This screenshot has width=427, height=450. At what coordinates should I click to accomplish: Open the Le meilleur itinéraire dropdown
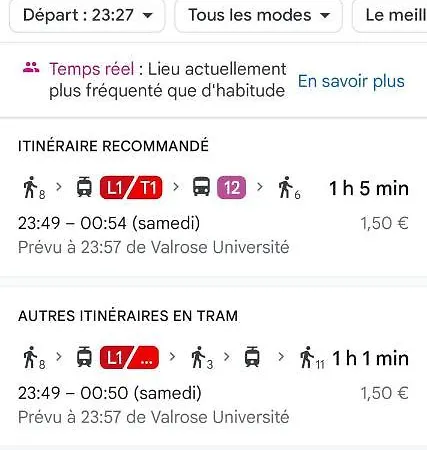pyautogui.click(x=390, y=16)
